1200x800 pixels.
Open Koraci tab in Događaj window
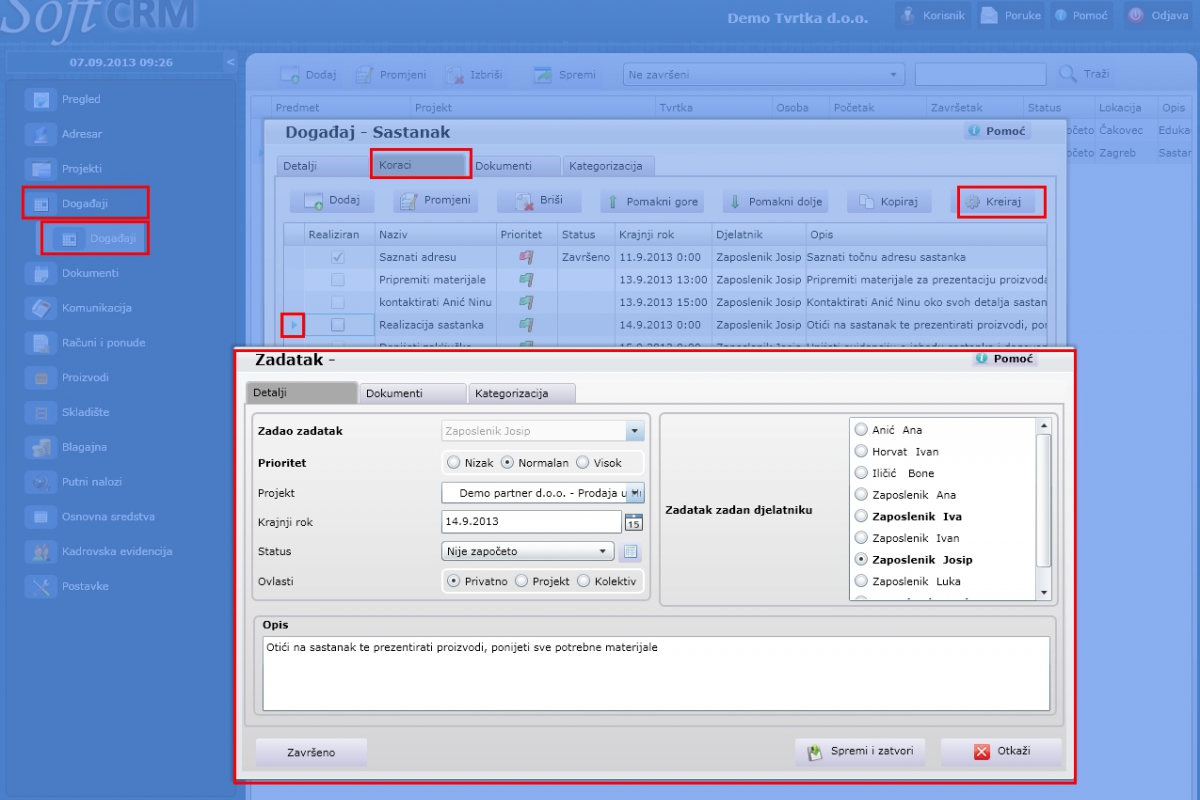pos(419,165)
